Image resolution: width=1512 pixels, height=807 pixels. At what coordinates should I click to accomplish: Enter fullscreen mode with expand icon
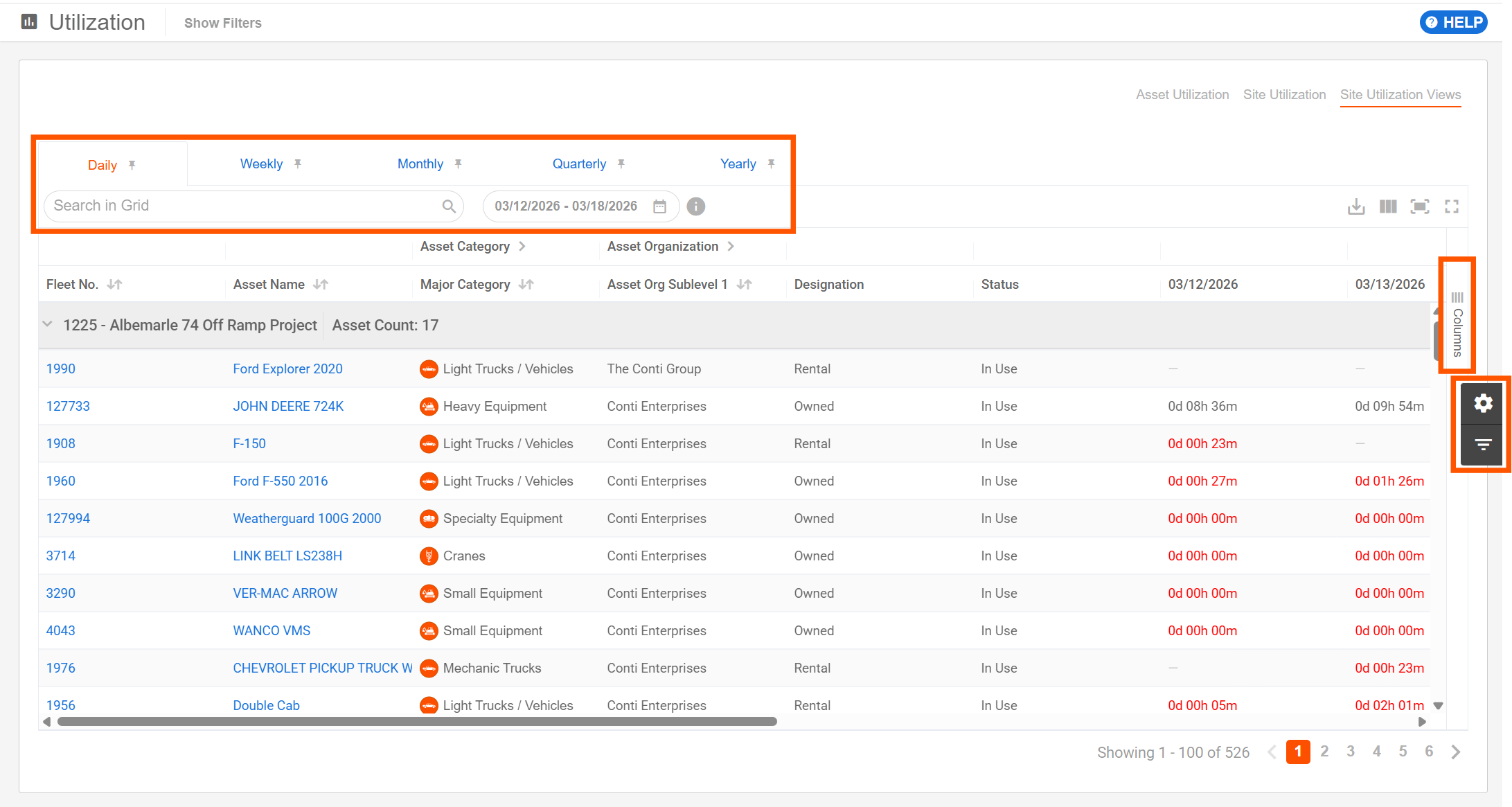[1451, 206]
